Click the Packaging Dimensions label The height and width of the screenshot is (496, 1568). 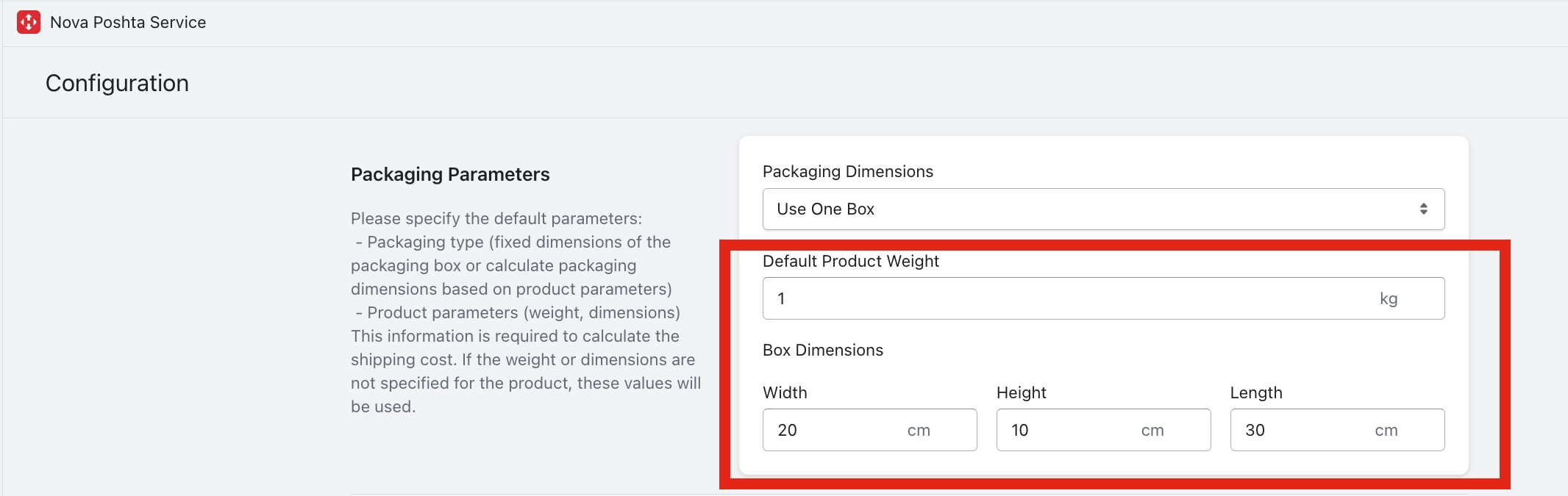click(x=847, y=171)
